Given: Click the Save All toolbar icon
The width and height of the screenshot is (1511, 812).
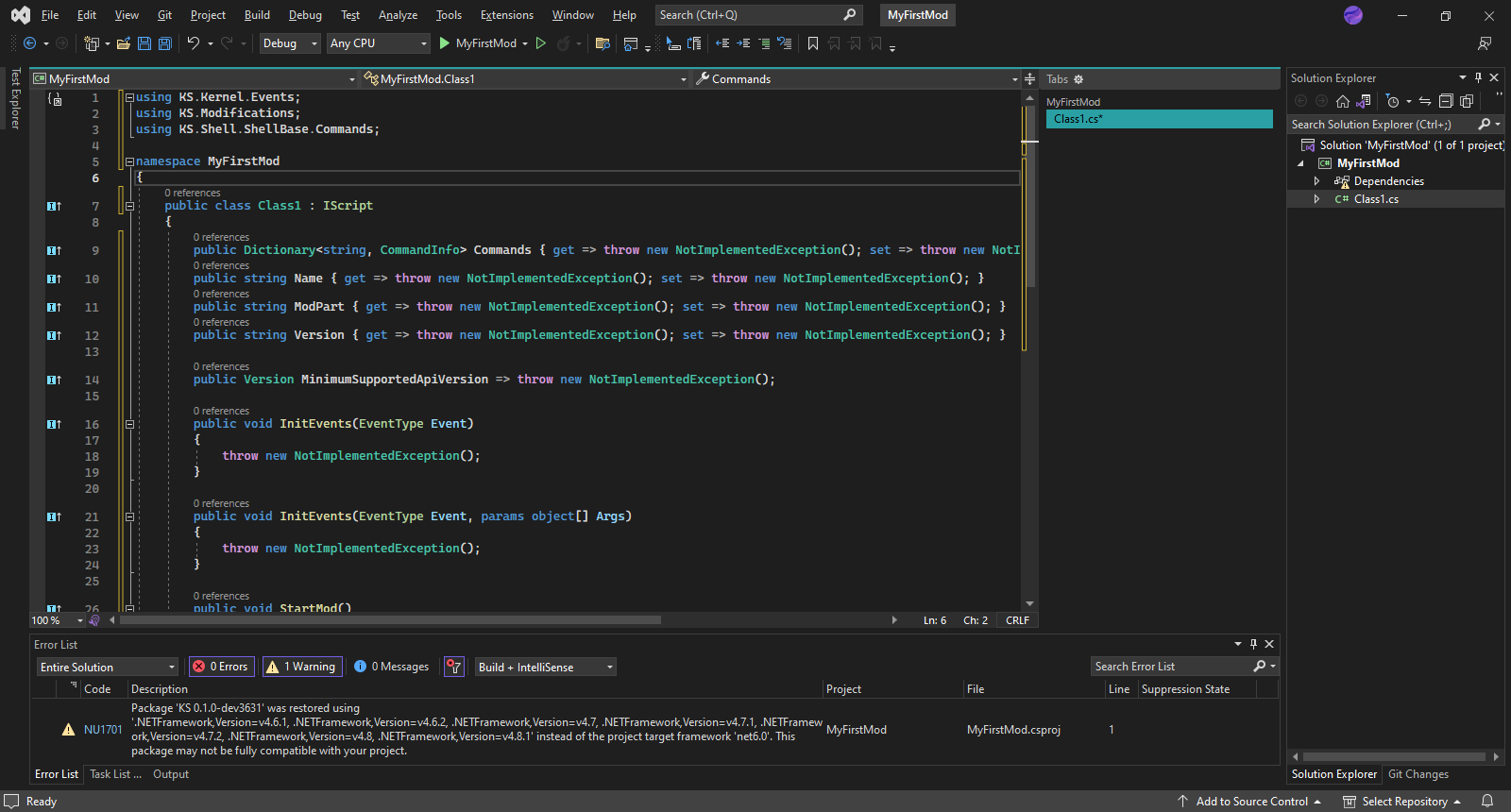Looking at the screenshot, I should (165, 43).
